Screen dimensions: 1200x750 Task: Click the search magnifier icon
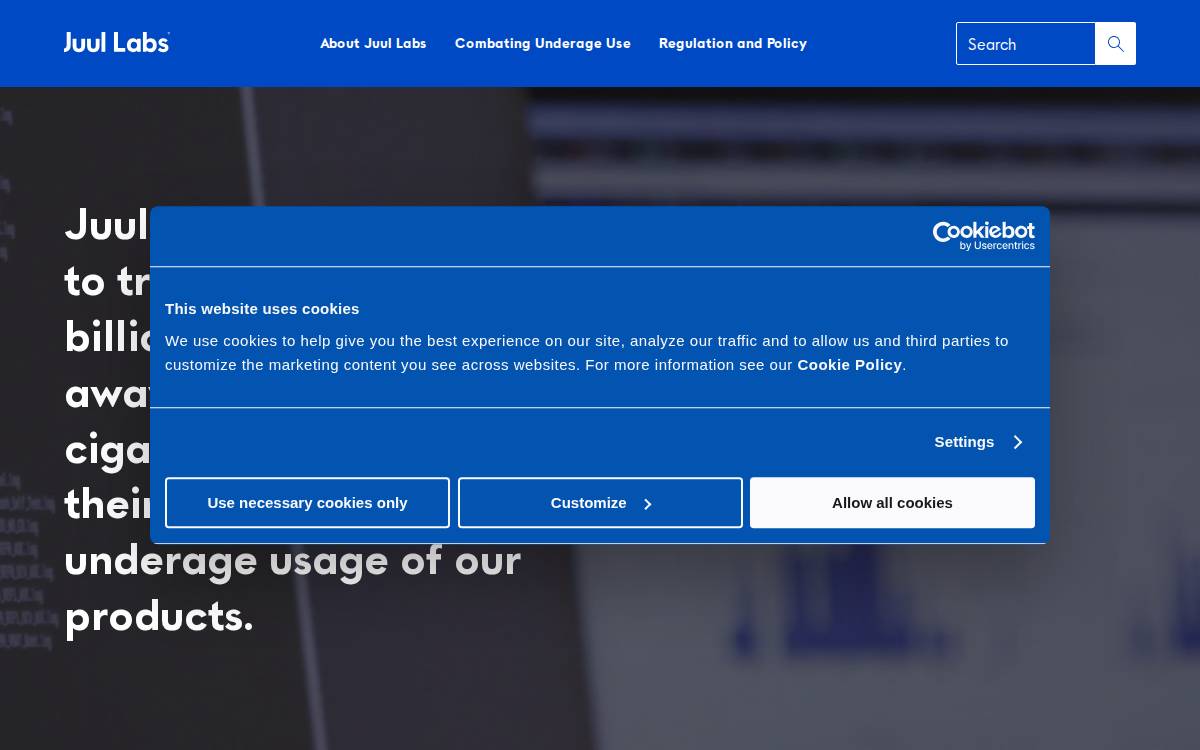[1116, 44]
